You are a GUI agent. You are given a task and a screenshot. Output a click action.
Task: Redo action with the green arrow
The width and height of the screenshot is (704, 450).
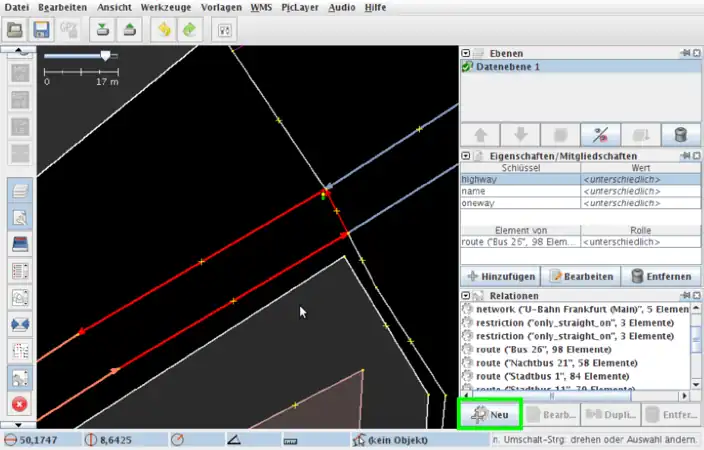pyautogui.click(x=190, y=30)
